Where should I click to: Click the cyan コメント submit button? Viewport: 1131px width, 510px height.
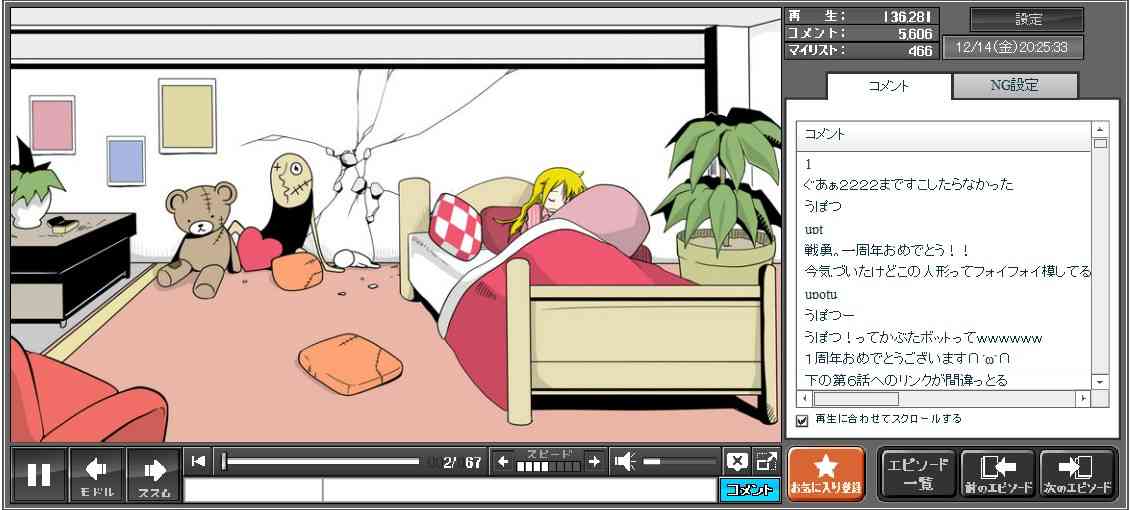pyautogui.click(x=749, y=490)
